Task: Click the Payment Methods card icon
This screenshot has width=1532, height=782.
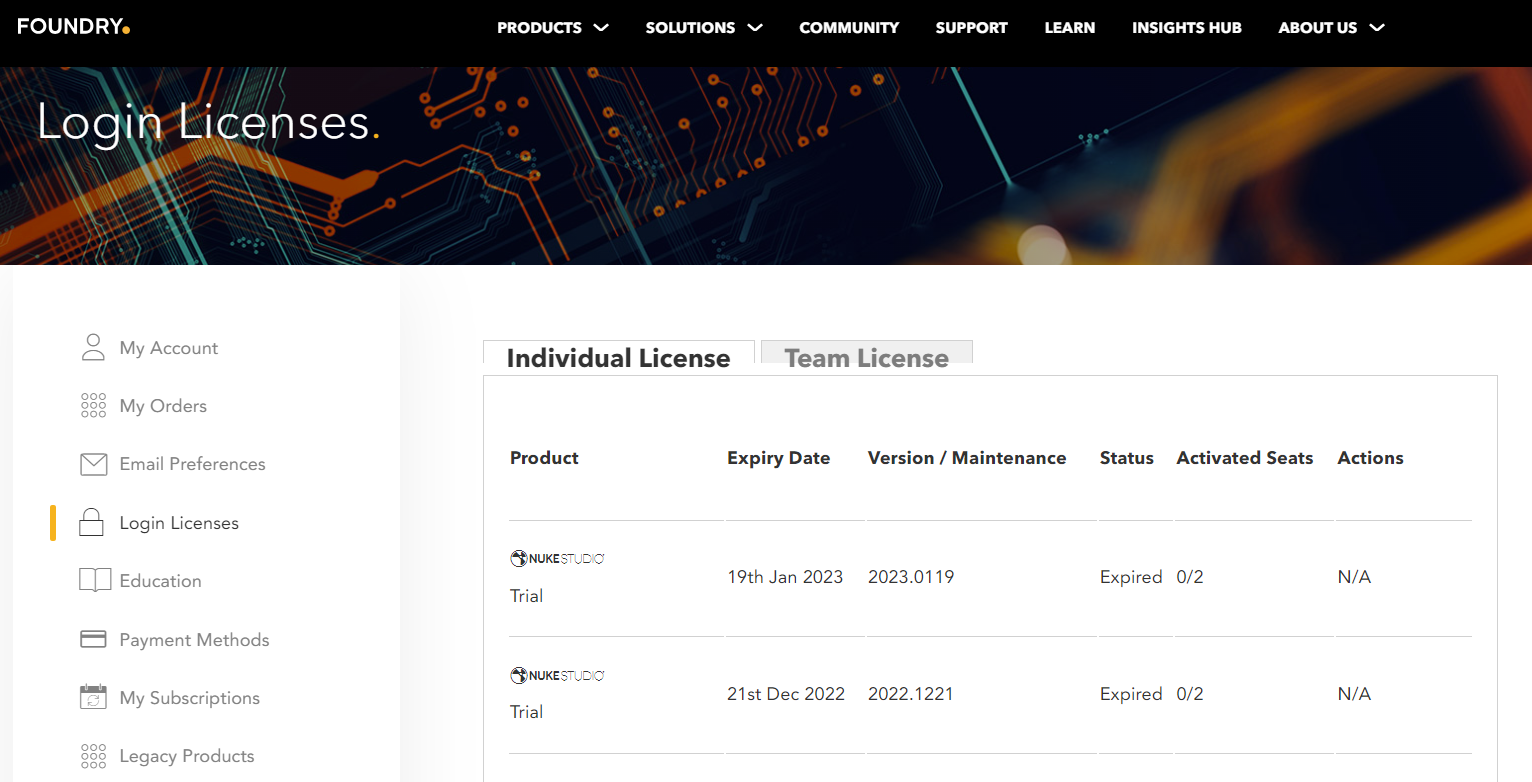Action: point(93,639)
